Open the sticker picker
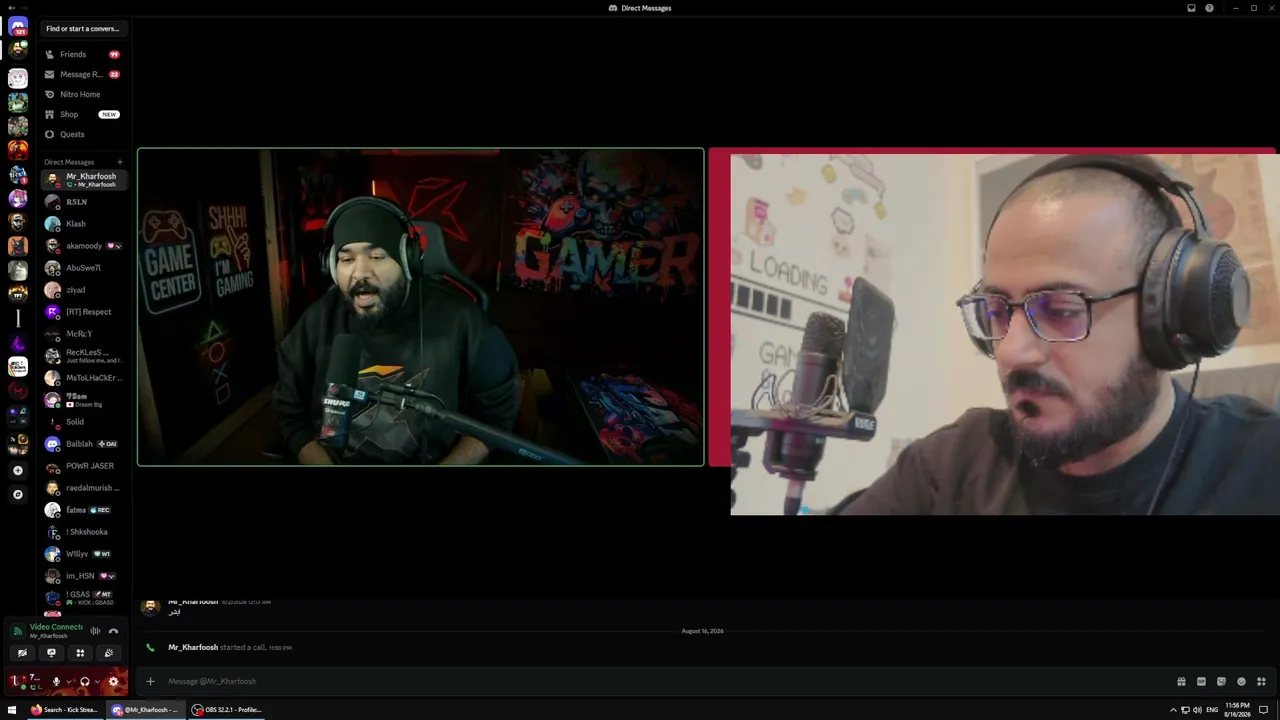1280x720 pixels. [1221, 681]
